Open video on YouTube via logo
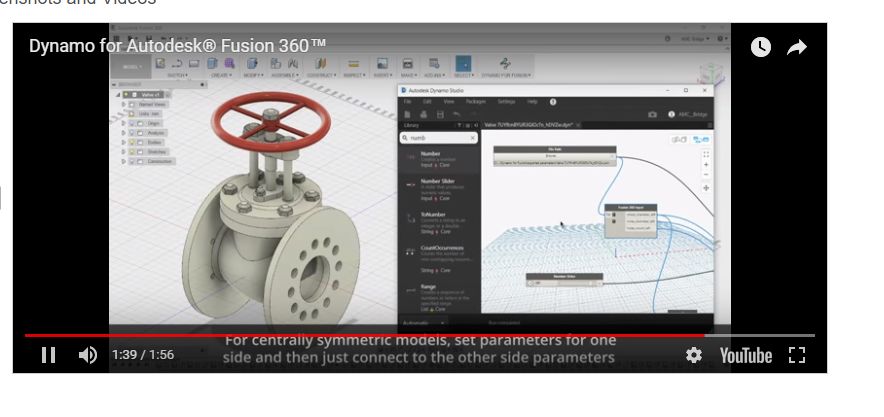Viewport: 884px width, 417px height. coord(745,356)
